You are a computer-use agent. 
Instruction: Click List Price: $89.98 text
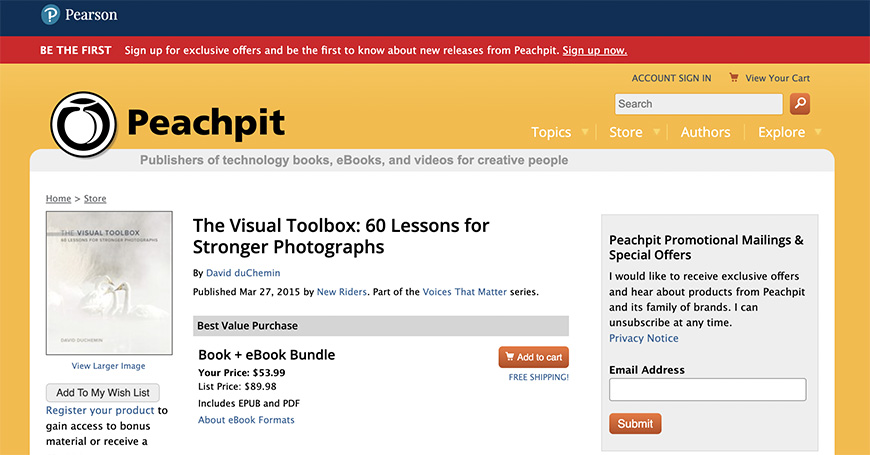(x=237, y=387)
